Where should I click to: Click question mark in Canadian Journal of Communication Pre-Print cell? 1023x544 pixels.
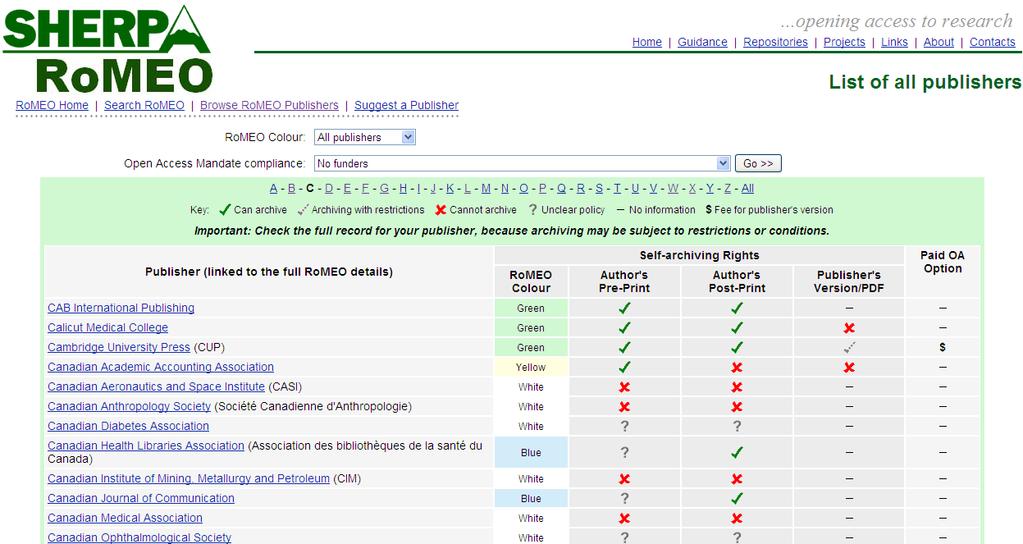click(624, 498)
